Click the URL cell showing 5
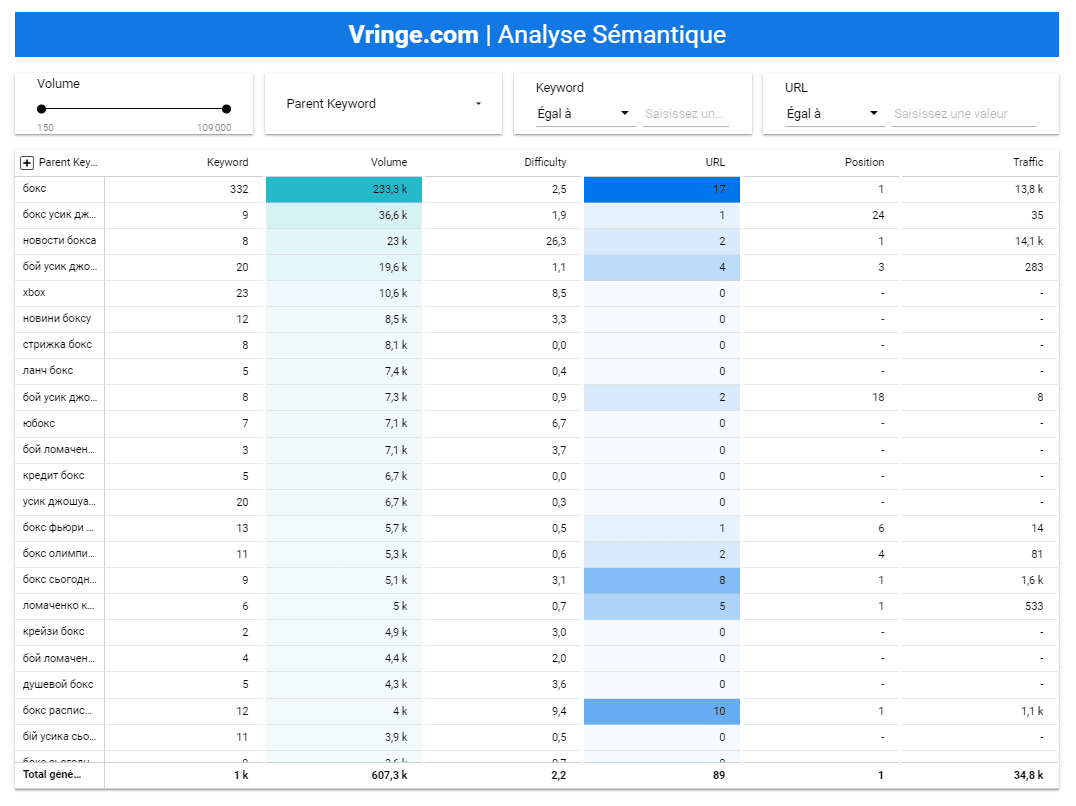The height and width of the screenshot is (806, 1076). point(662,606)
